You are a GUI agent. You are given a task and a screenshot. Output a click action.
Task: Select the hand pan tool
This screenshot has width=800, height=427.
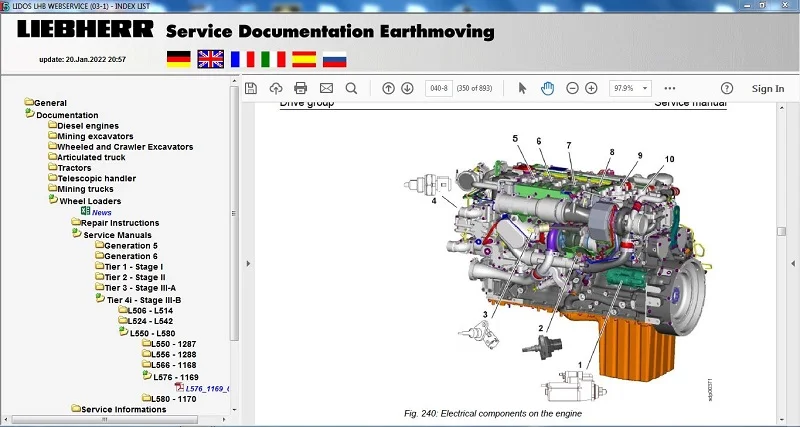[547, 88]
